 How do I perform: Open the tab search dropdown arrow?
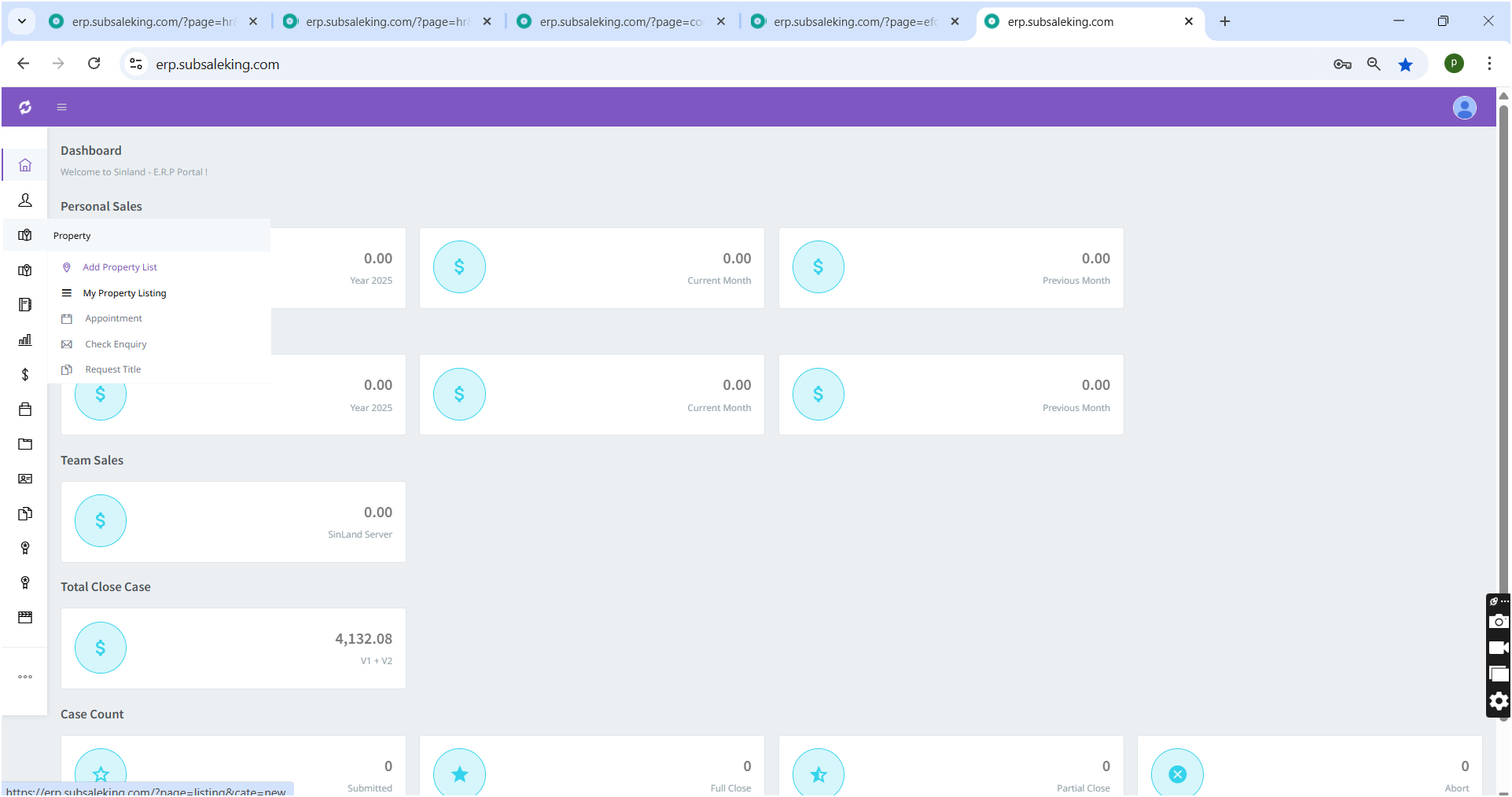click(x=22, y=21)
